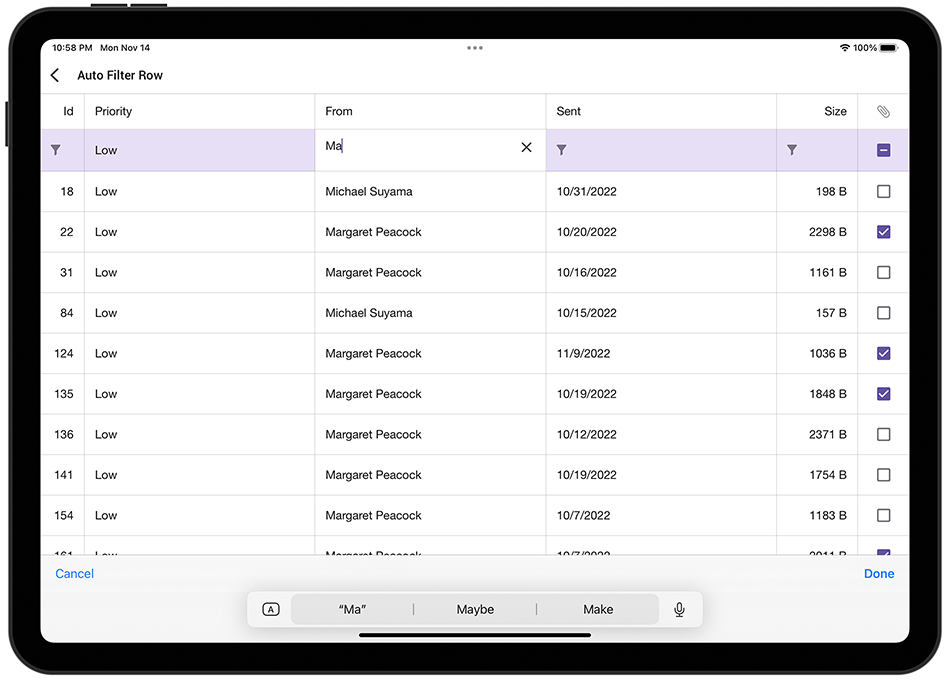The height and width of the screenshot is (681, 950).
Task: Tap the back arrow beside Auto Filter Row
Action: point(55,75)
